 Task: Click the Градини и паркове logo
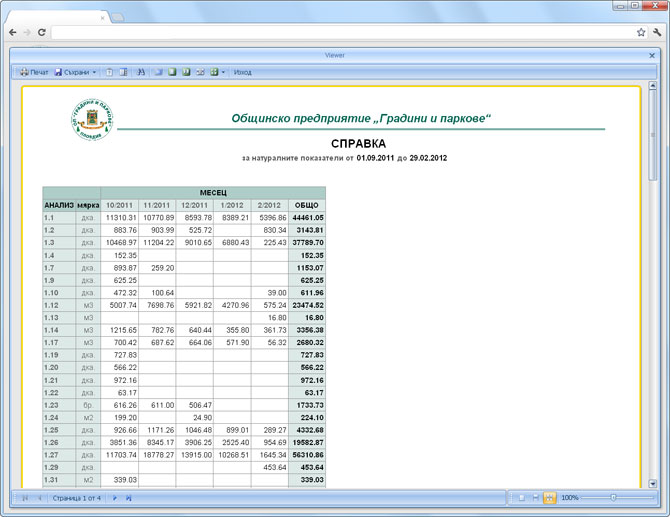[92, 119]
